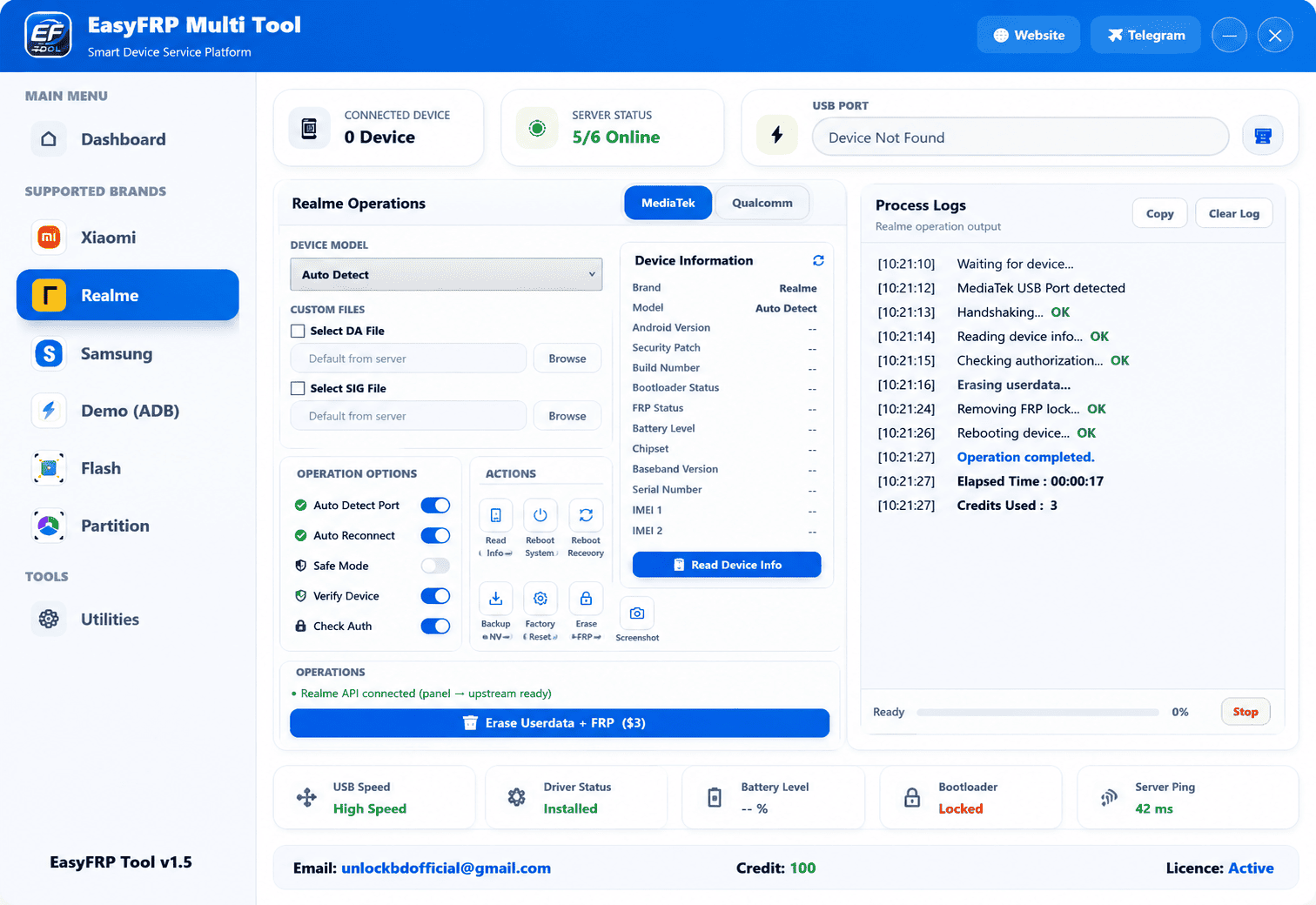
Task: Click the EasyFRP EF logo
Action: coord(48,36)
